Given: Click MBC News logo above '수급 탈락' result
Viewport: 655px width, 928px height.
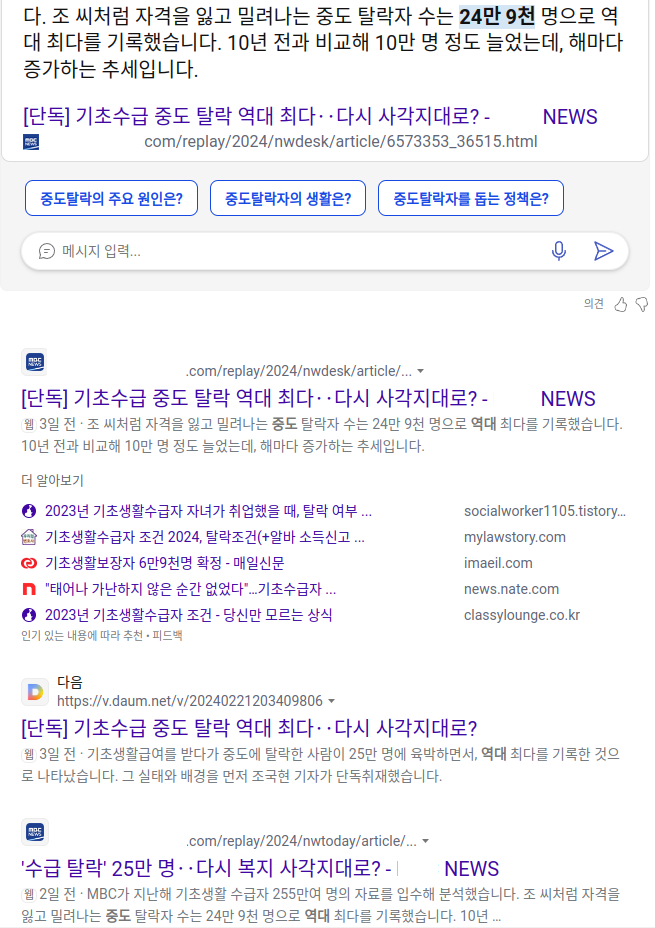Looking at the screenshot, I should pyautogui.click(x=34, y=832).
